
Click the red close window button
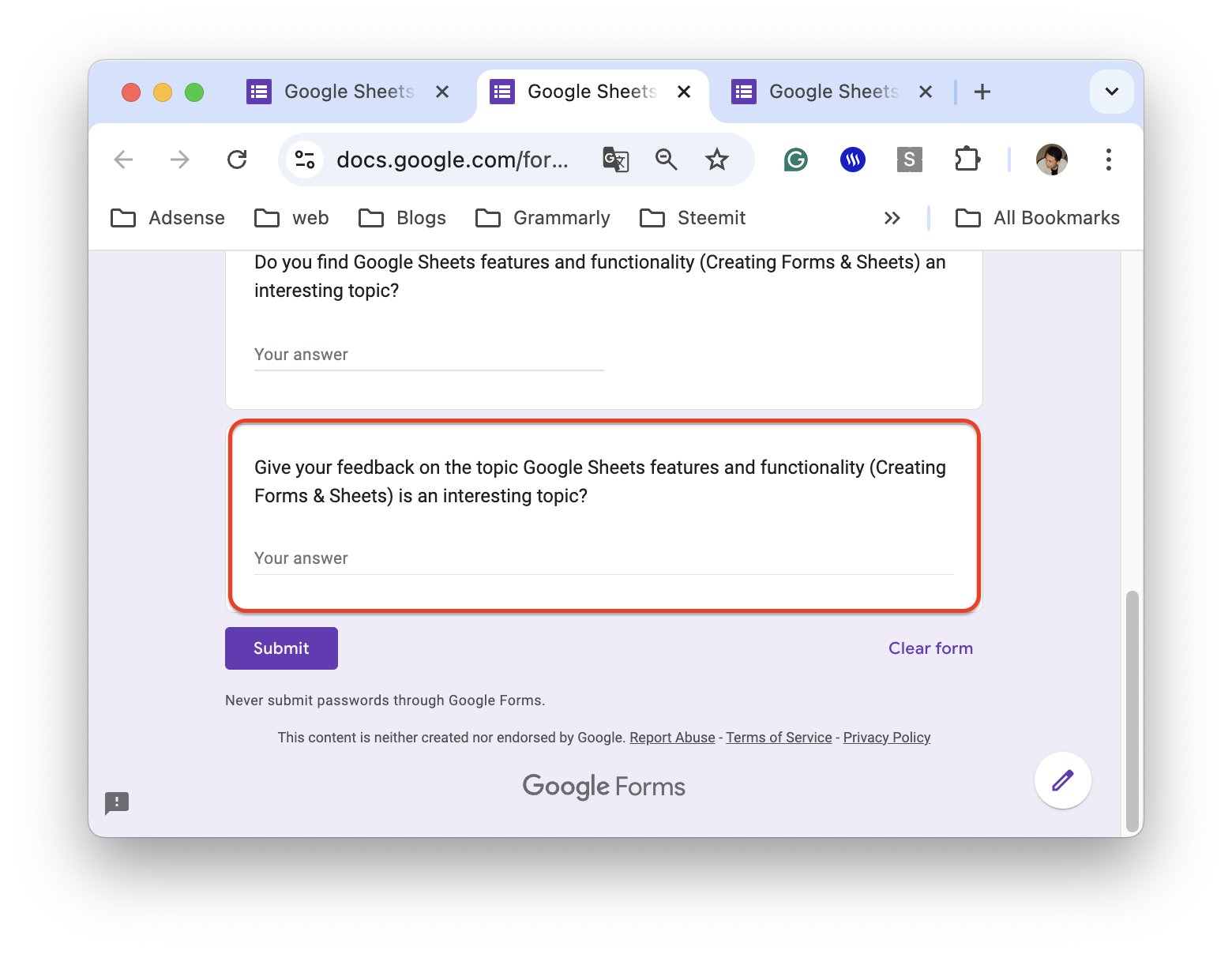click(x=131, y=92)
